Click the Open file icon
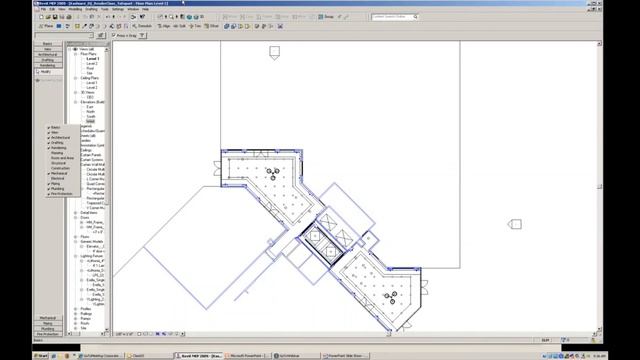 (x=48, y=17)
